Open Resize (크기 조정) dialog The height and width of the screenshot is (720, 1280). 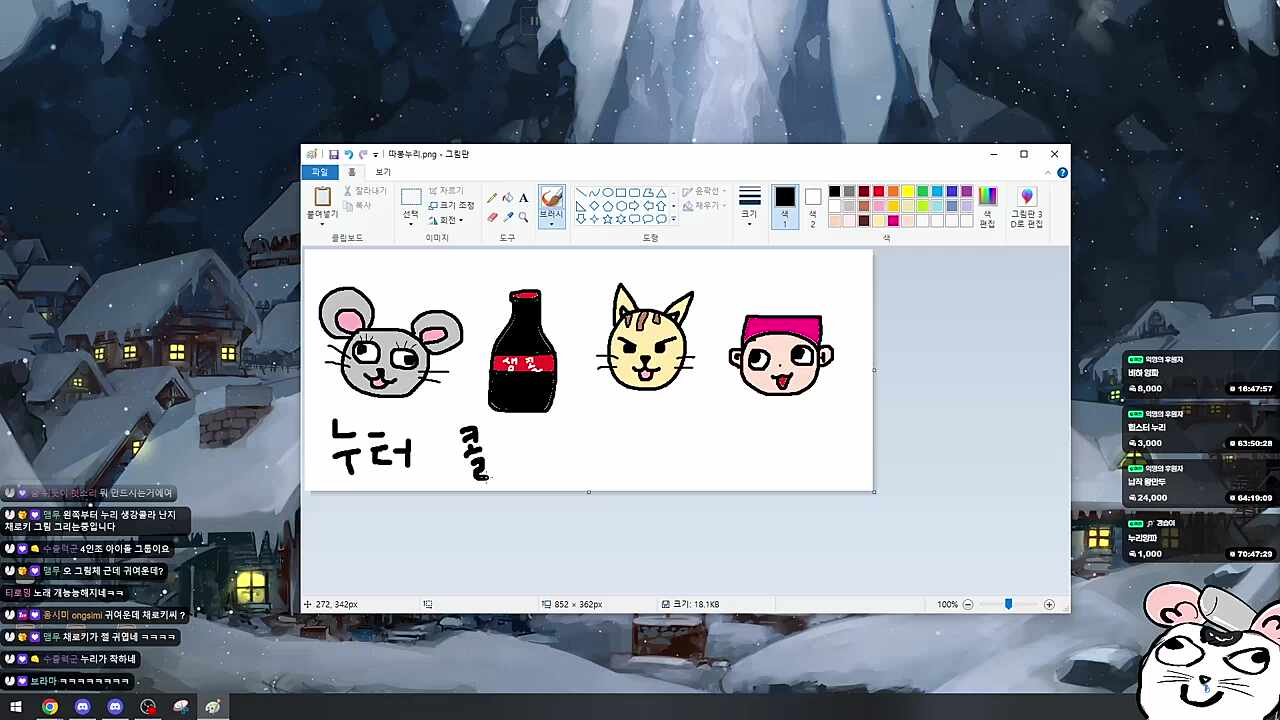(x=451, y=205)
